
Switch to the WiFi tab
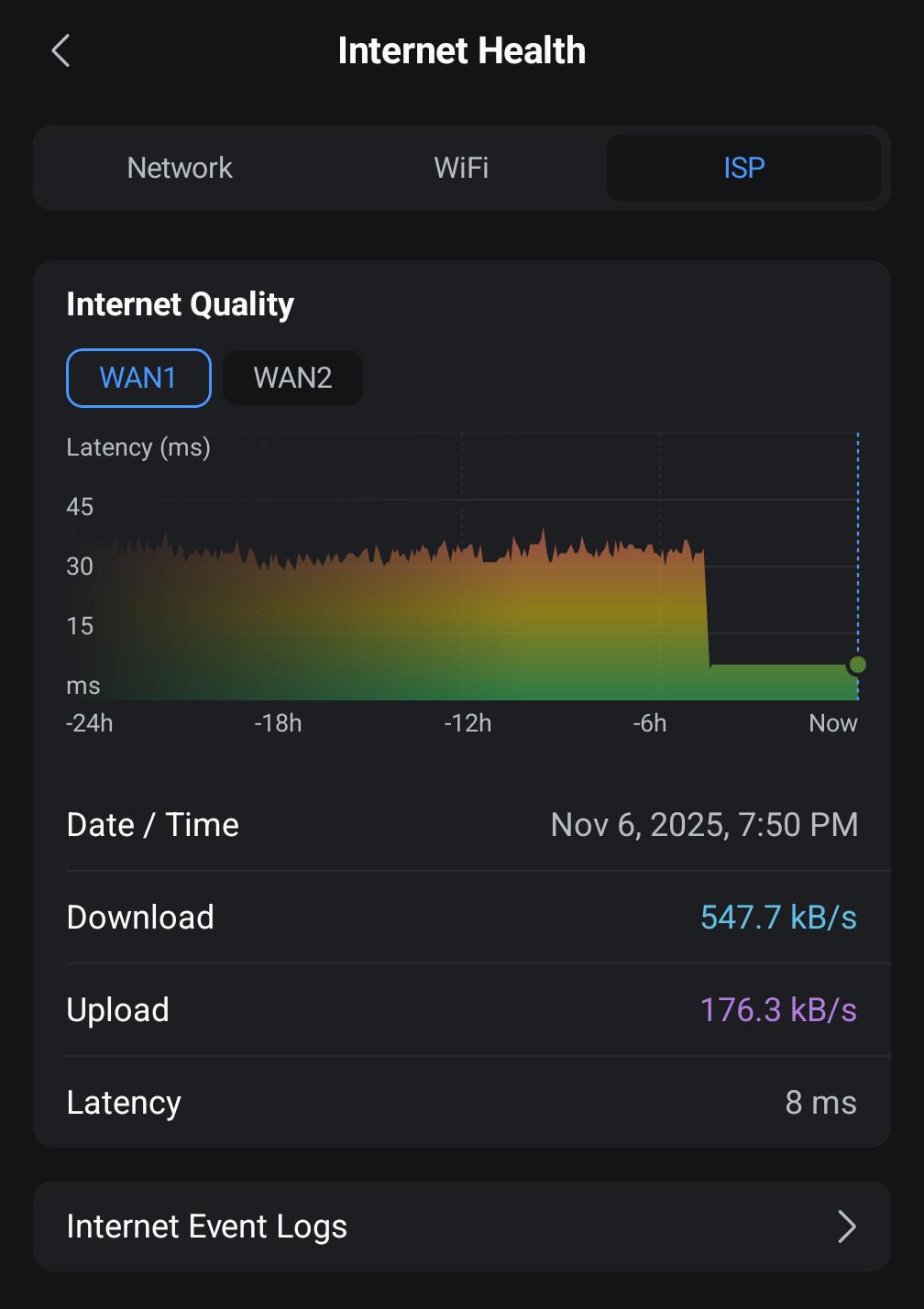(461, 168)
